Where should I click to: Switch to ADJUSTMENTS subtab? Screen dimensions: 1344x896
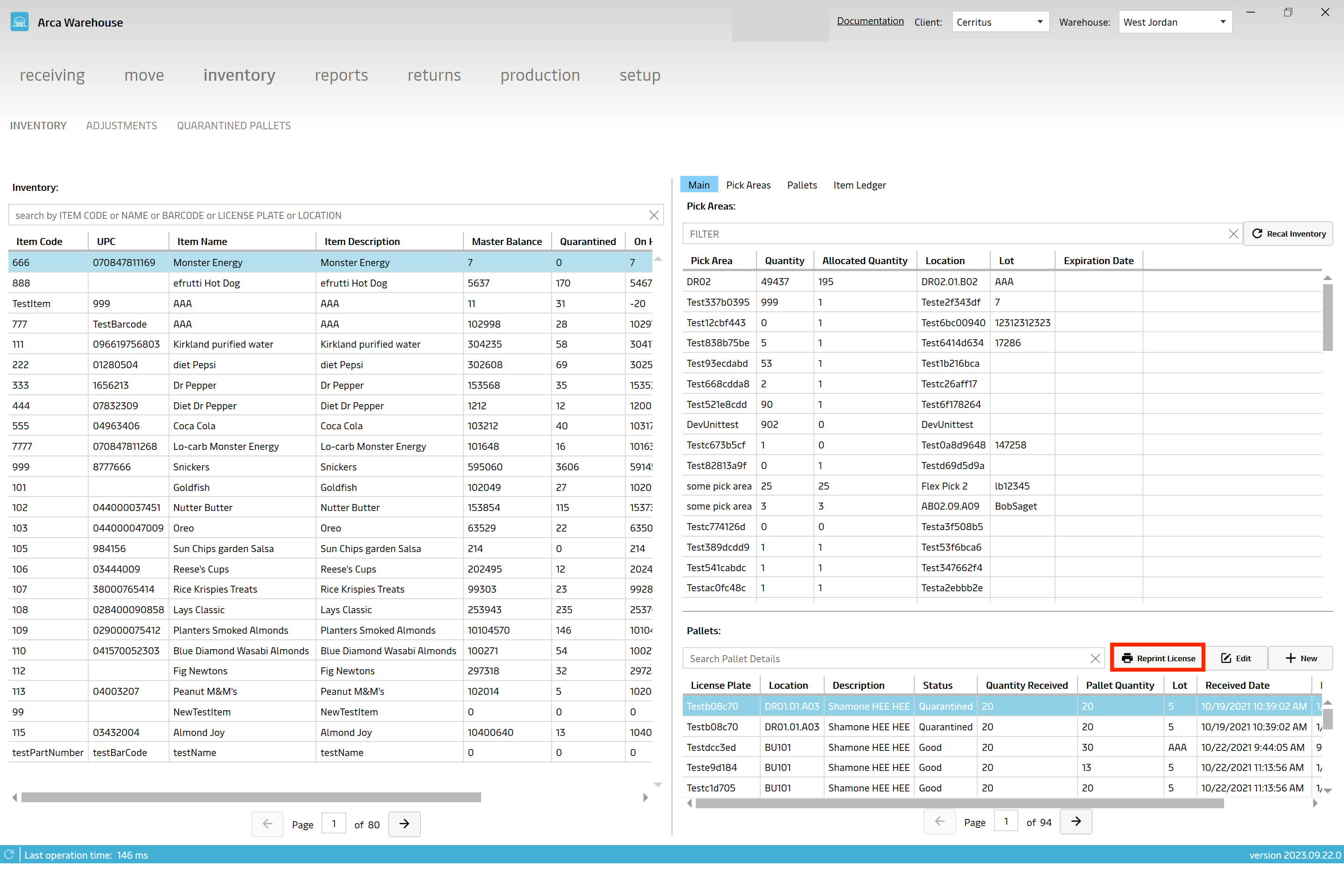[122, 126]
